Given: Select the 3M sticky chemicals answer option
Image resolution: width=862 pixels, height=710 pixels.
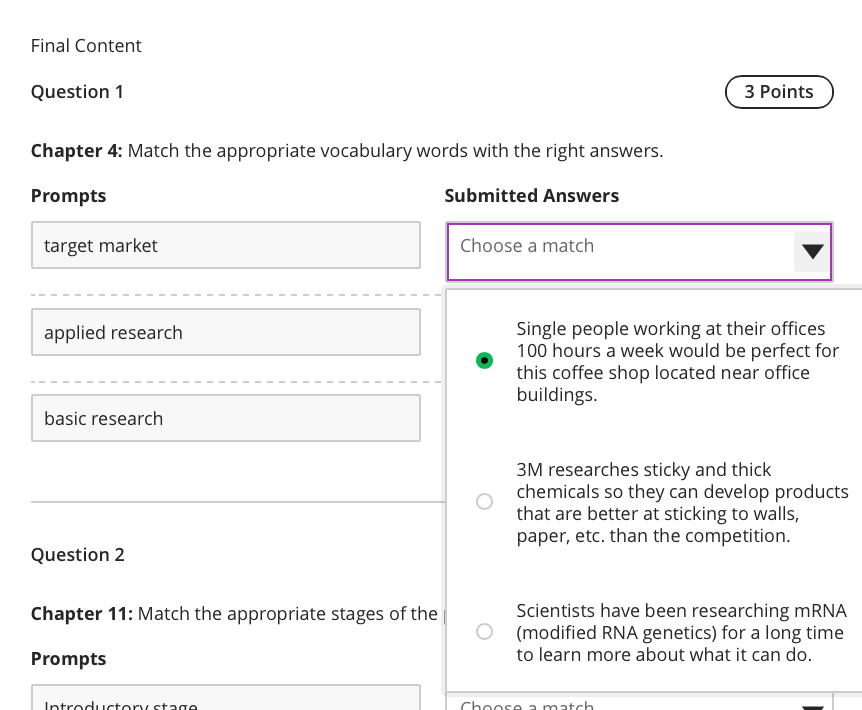Looking at the screenshot, I should 484,501.
